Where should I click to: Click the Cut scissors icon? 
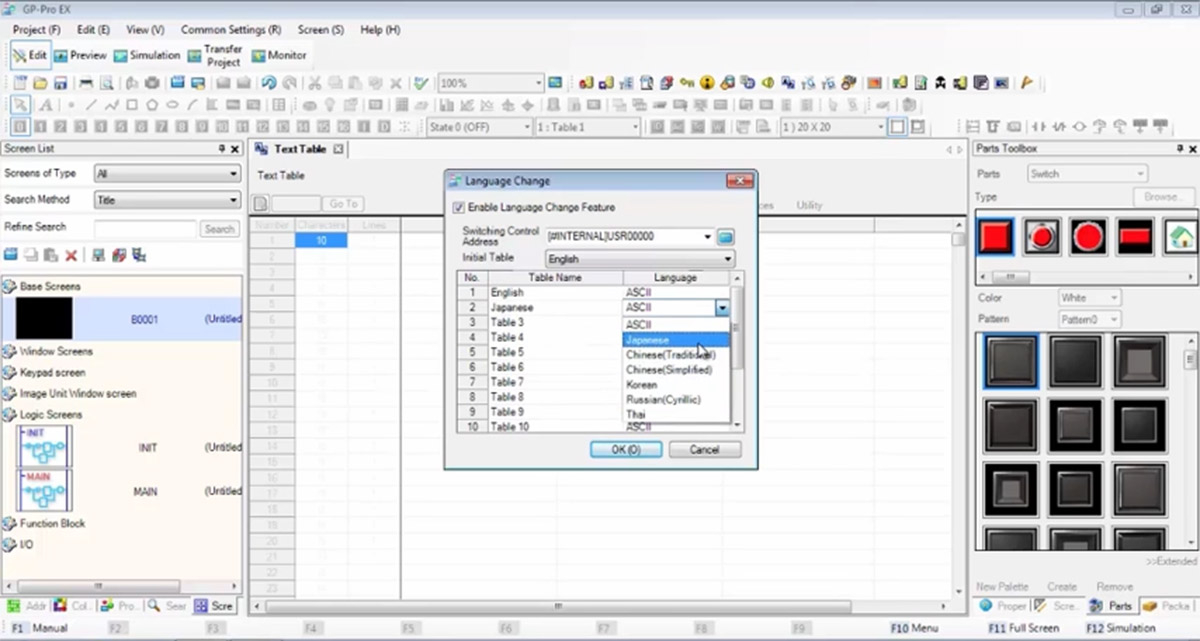(314, 83)
